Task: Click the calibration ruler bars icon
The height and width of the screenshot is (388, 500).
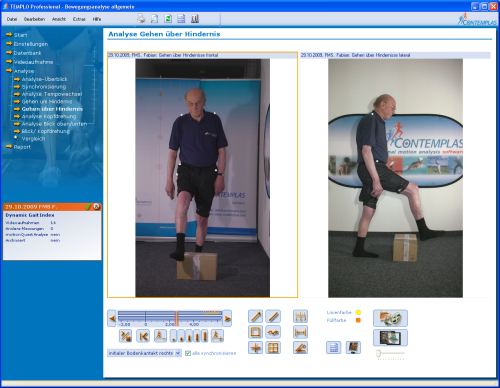Action: 300,316
